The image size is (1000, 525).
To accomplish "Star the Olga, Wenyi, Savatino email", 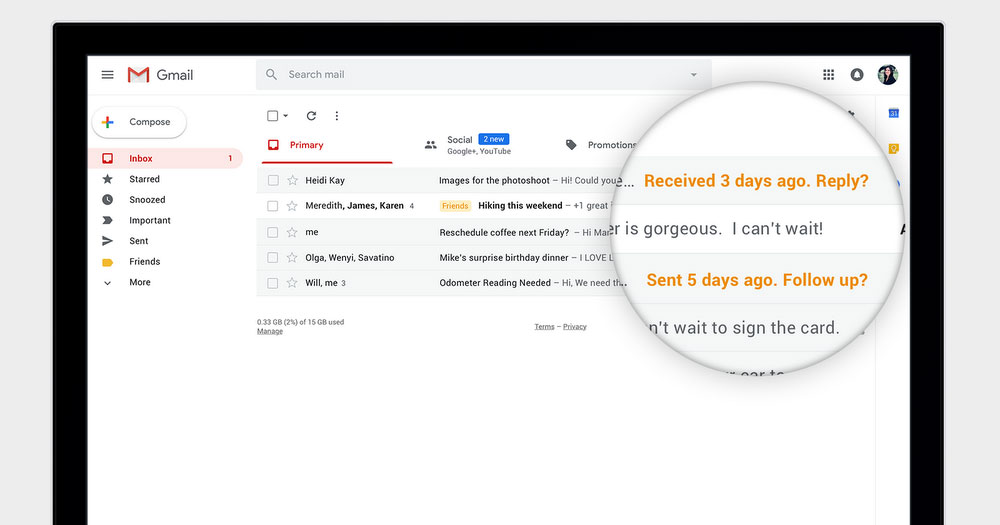I will click(x=292, y=258).
